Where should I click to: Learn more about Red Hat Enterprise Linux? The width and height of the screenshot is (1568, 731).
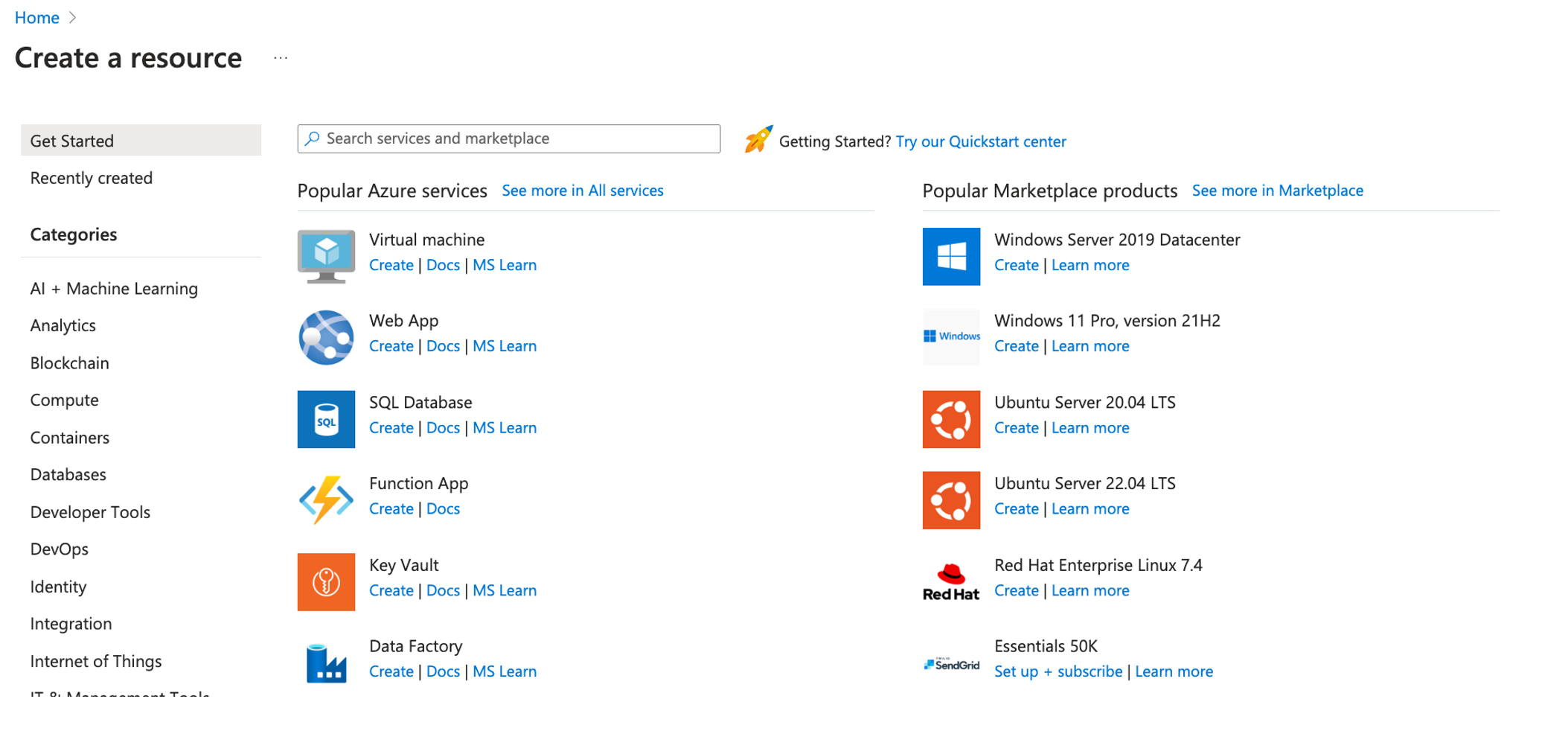pos(1090,590)
